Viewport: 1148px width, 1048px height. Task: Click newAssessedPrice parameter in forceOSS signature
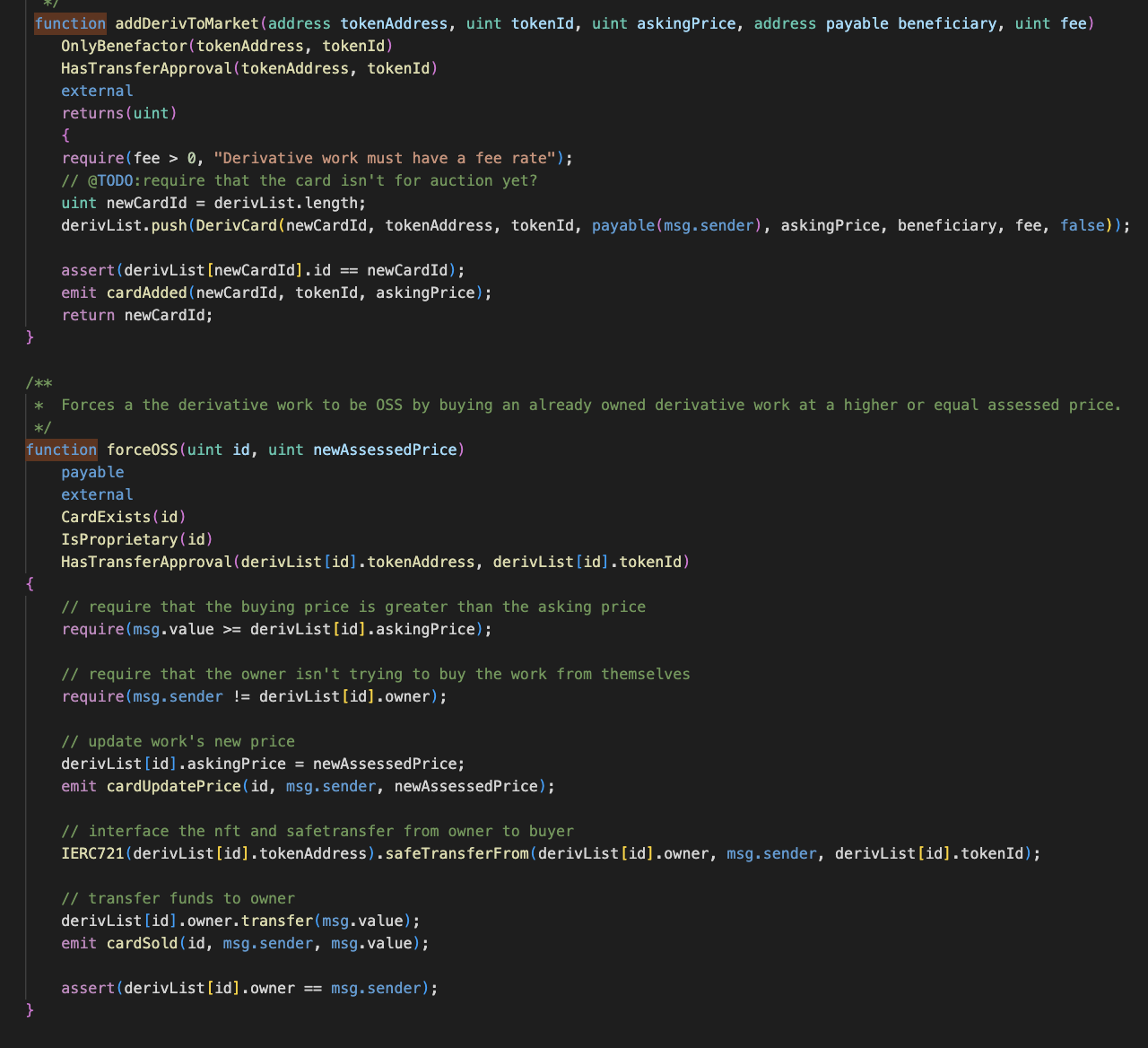tap(385, 450)
